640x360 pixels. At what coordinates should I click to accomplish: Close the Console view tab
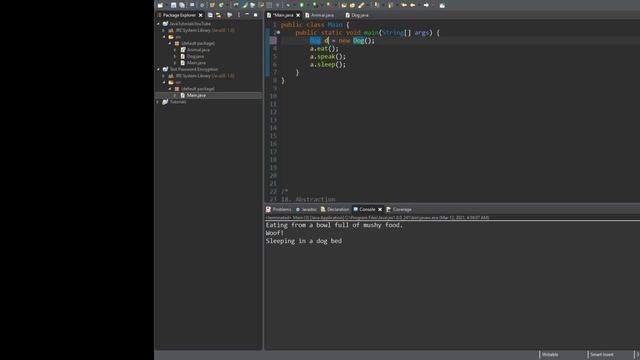pos(380,209)
